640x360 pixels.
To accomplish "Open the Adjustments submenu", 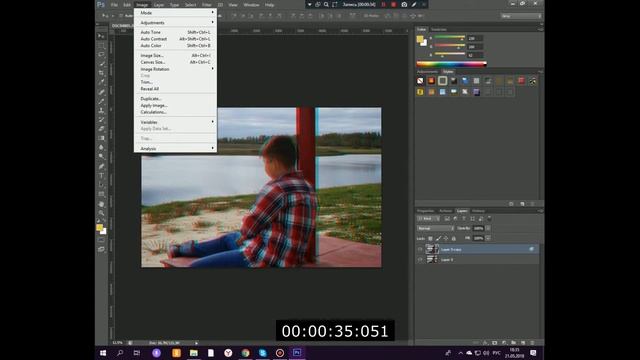I will coord(176,22).
